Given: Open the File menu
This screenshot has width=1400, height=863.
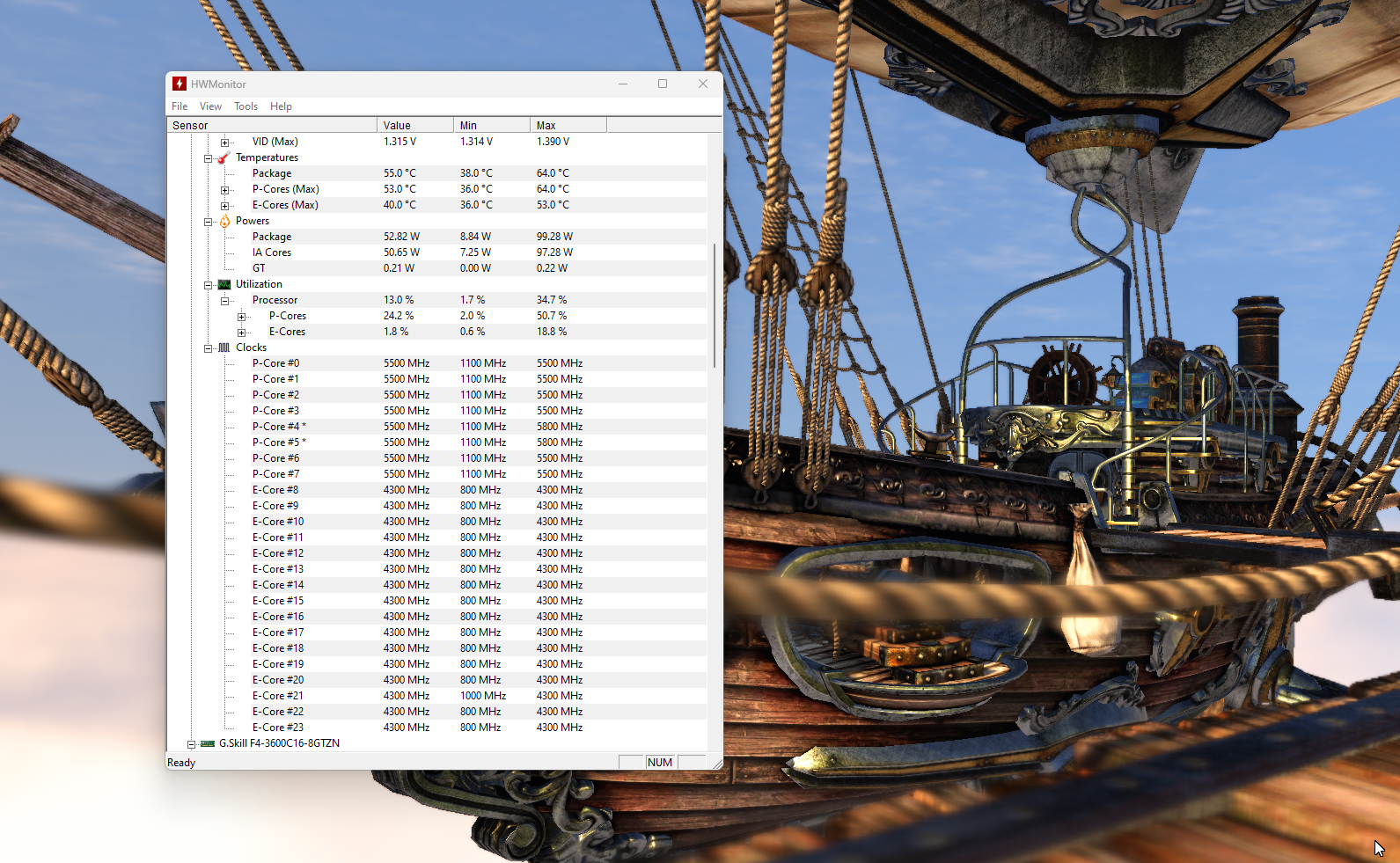Looking at the screenshot, I should pos(180,106).
